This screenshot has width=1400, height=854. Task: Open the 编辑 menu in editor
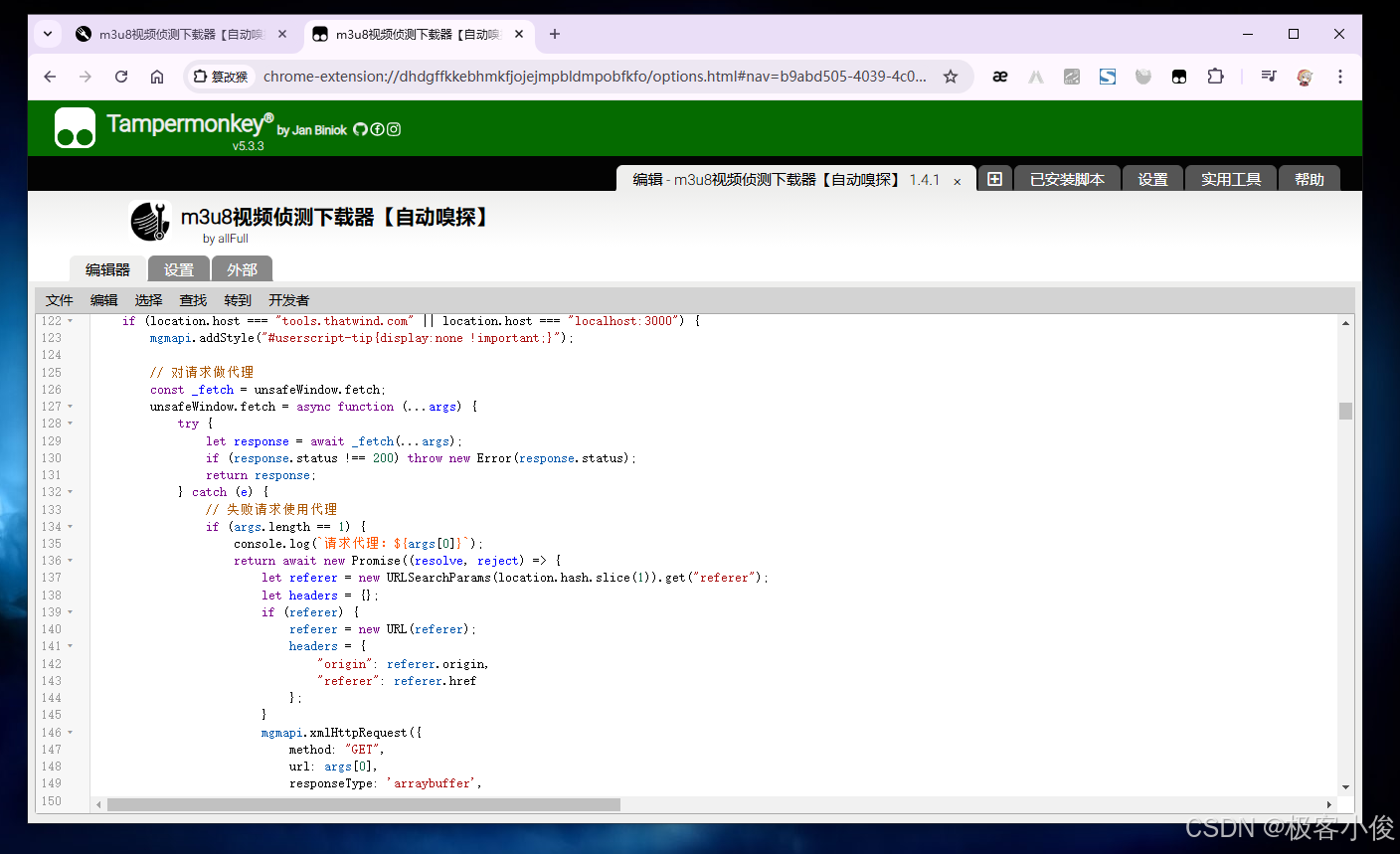tap(104, 300)
